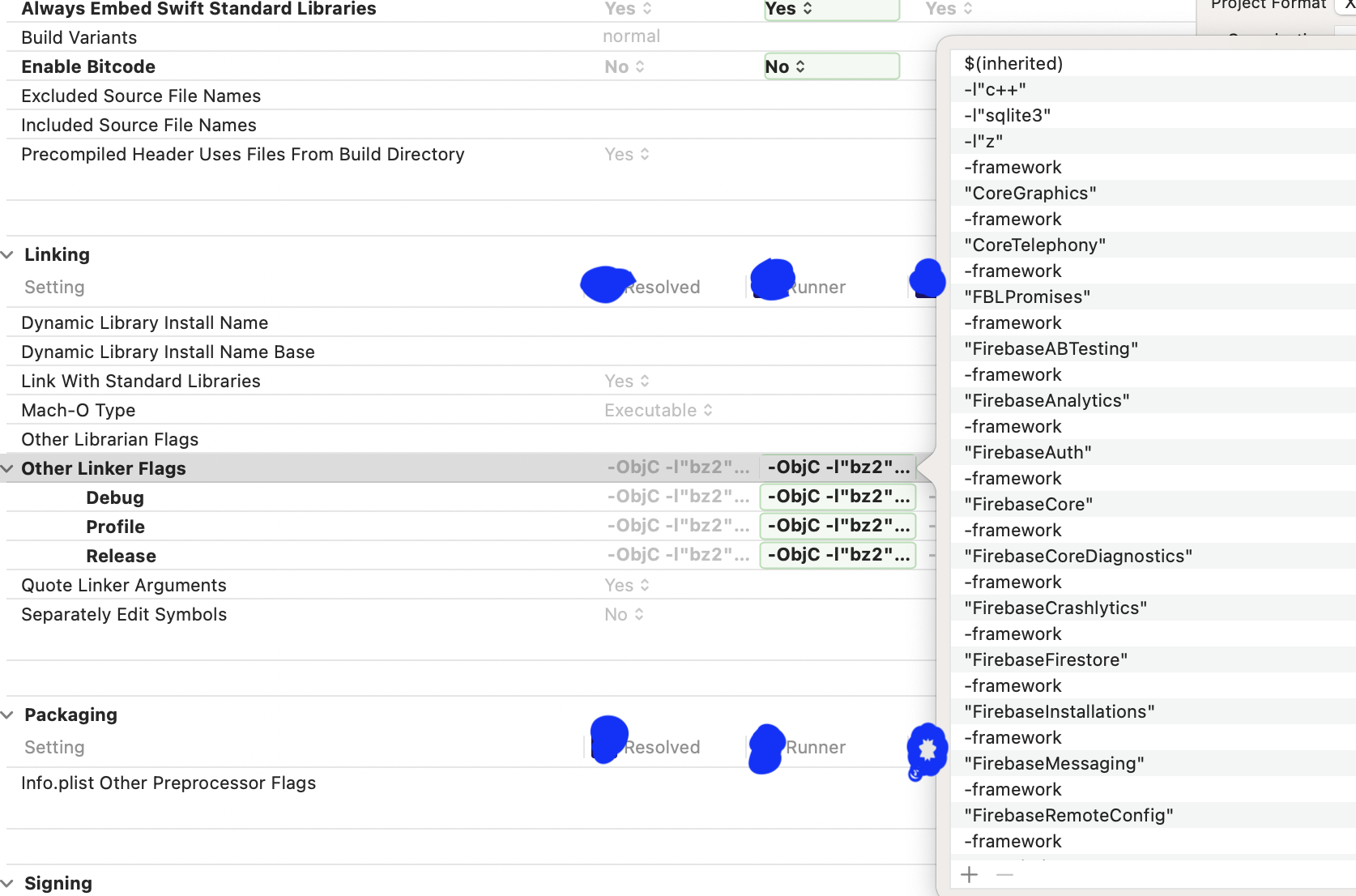
Task: Select the "FirebaseInstallations" entry
Action: point(1153,711)
